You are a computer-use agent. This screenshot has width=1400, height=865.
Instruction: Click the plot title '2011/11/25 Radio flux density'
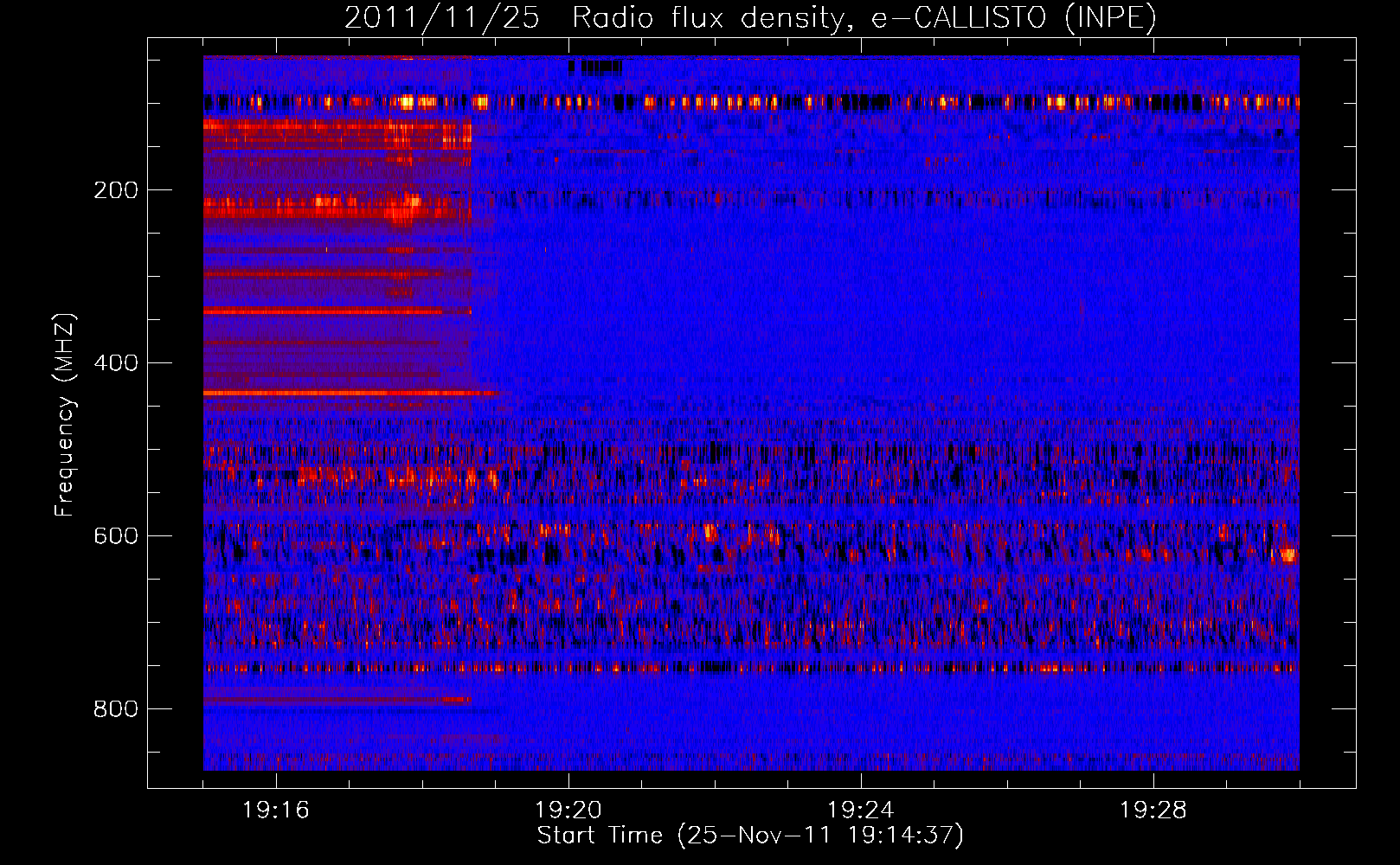tap(750, 18)
